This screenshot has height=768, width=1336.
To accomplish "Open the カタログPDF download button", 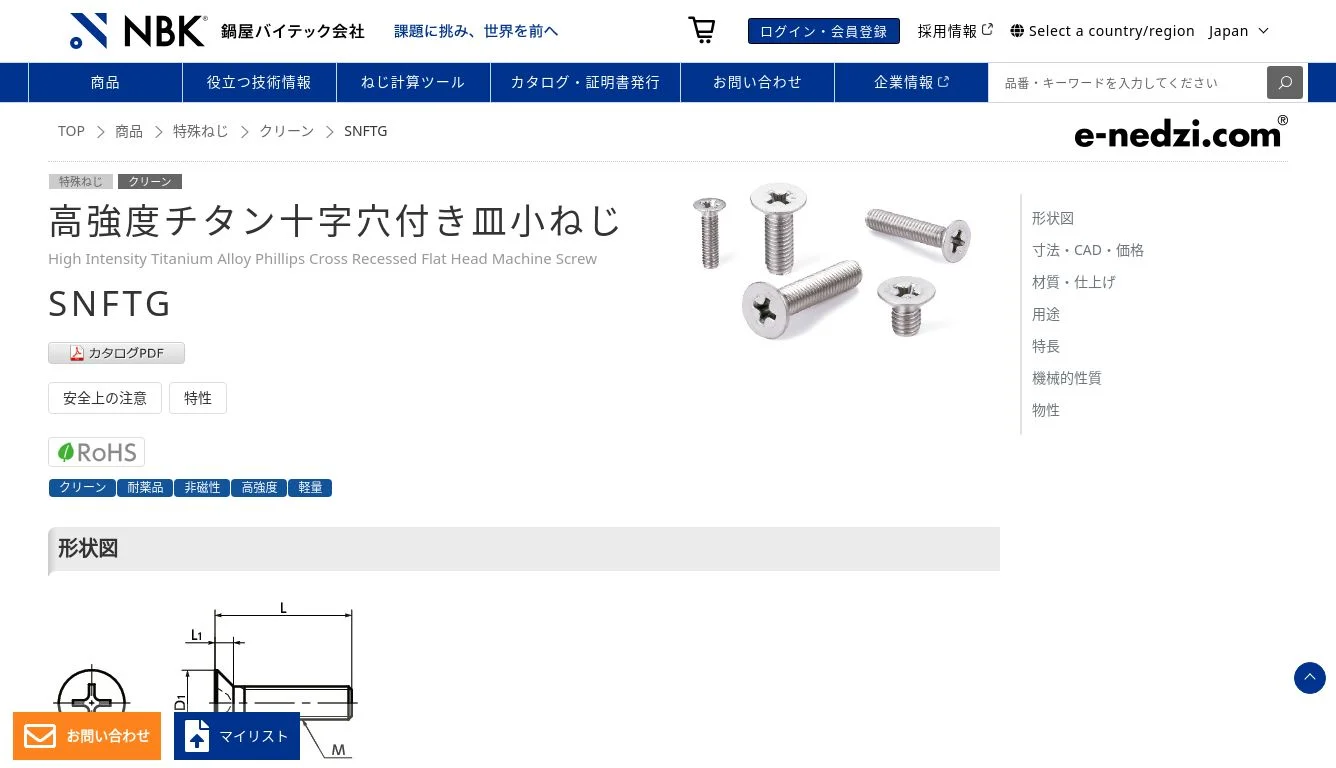I will (x=116, y=353).
